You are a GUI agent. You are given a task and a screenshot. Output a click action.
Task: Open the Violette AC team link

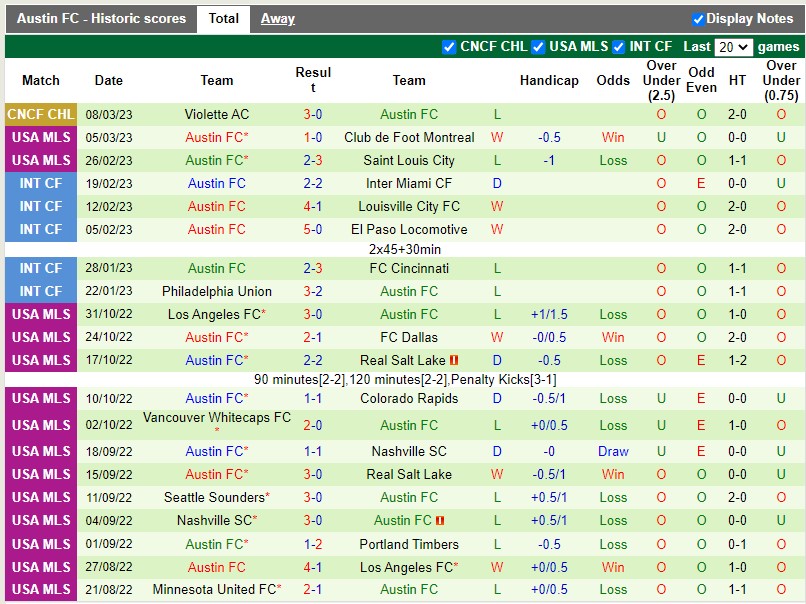[x=216, y=114]
